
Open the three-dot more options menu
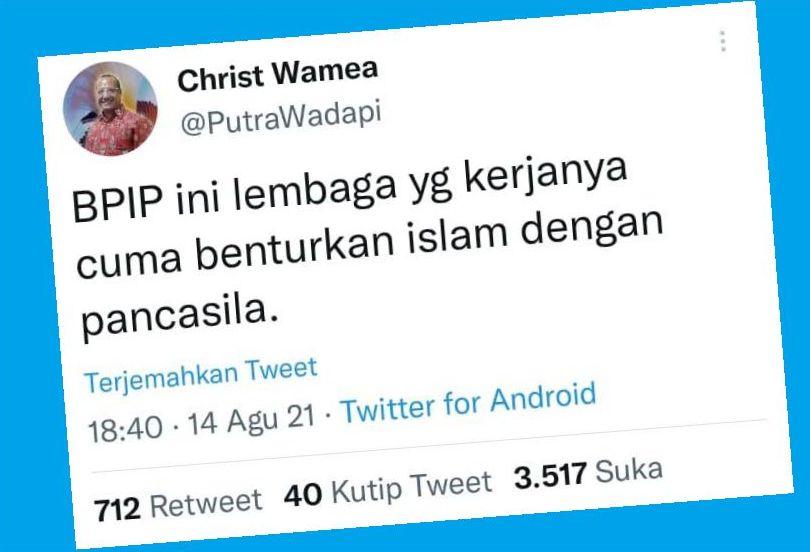[723, 41]
